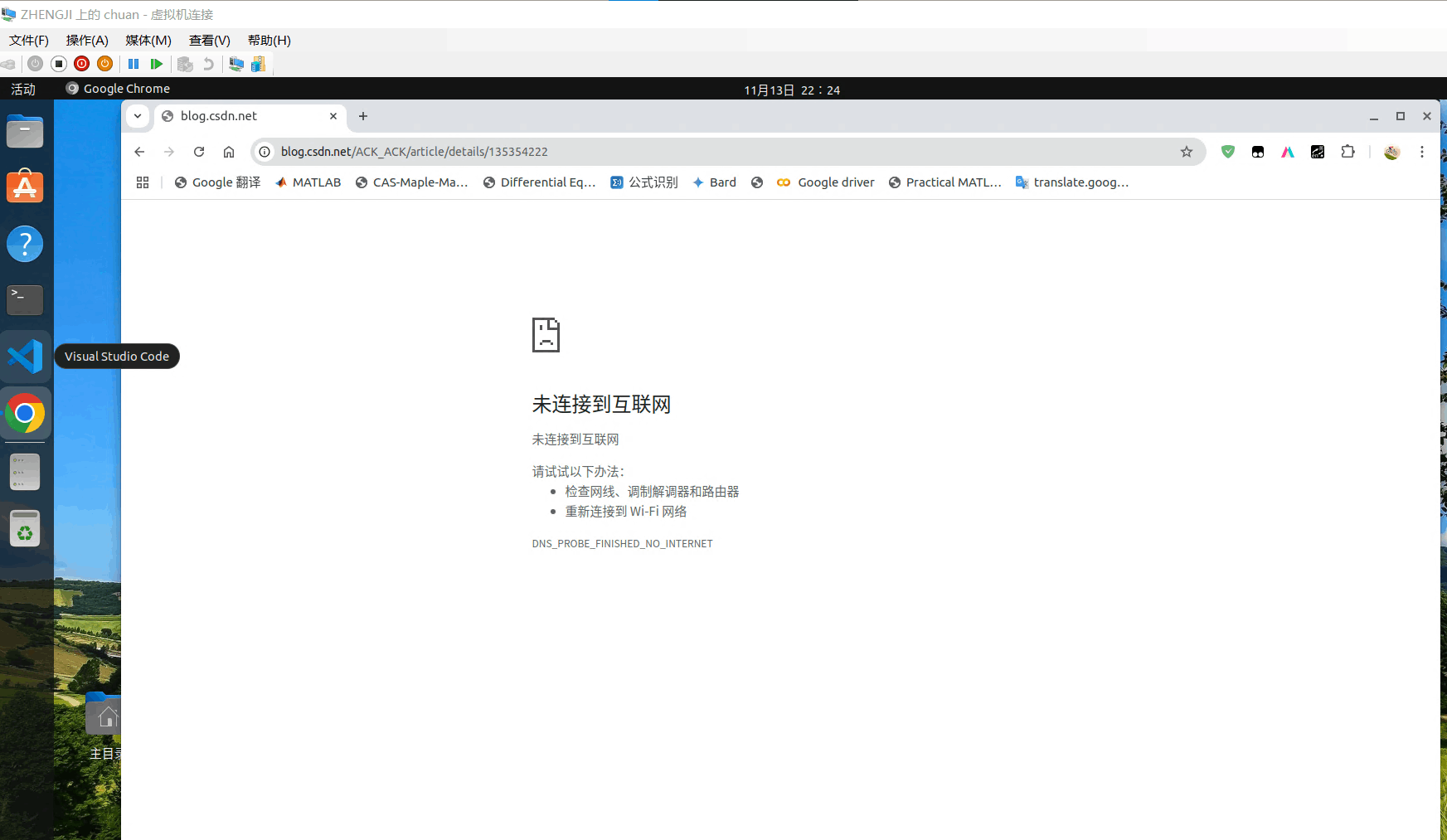Open the file cabinet icon in the dock
The image size is (1447, 840).
click(x=25, y=471)
